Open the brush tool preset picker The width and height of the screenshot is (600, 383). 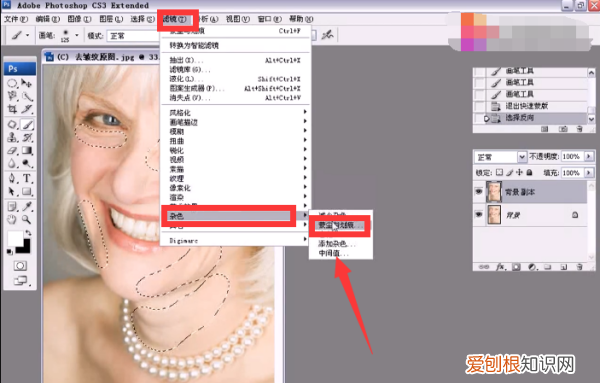point(20,36)
